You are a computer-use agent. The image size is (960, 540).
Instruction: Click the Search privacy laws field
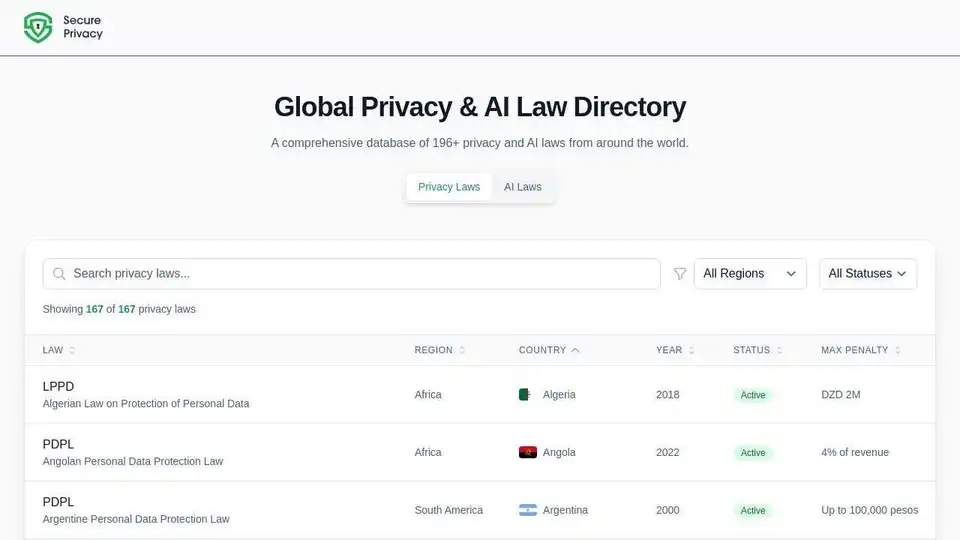[360, 274]
